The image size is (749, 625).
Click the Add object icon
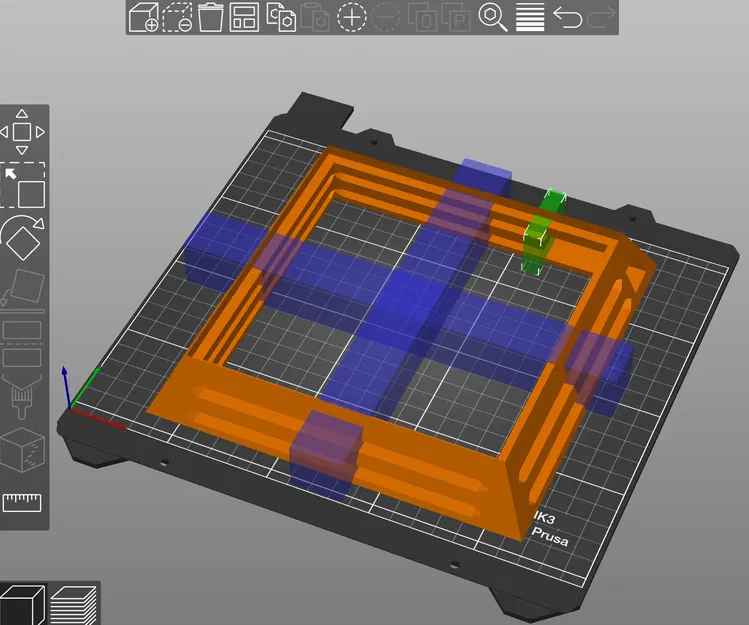tap(144, 17)
